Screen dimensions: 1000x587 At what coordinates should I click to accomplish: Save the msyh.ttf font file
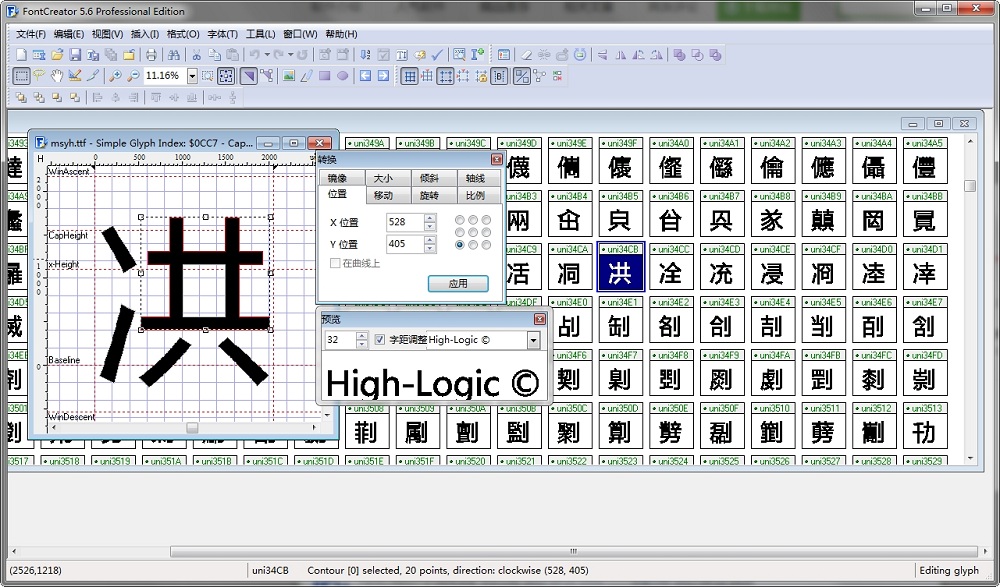point(74,53)
